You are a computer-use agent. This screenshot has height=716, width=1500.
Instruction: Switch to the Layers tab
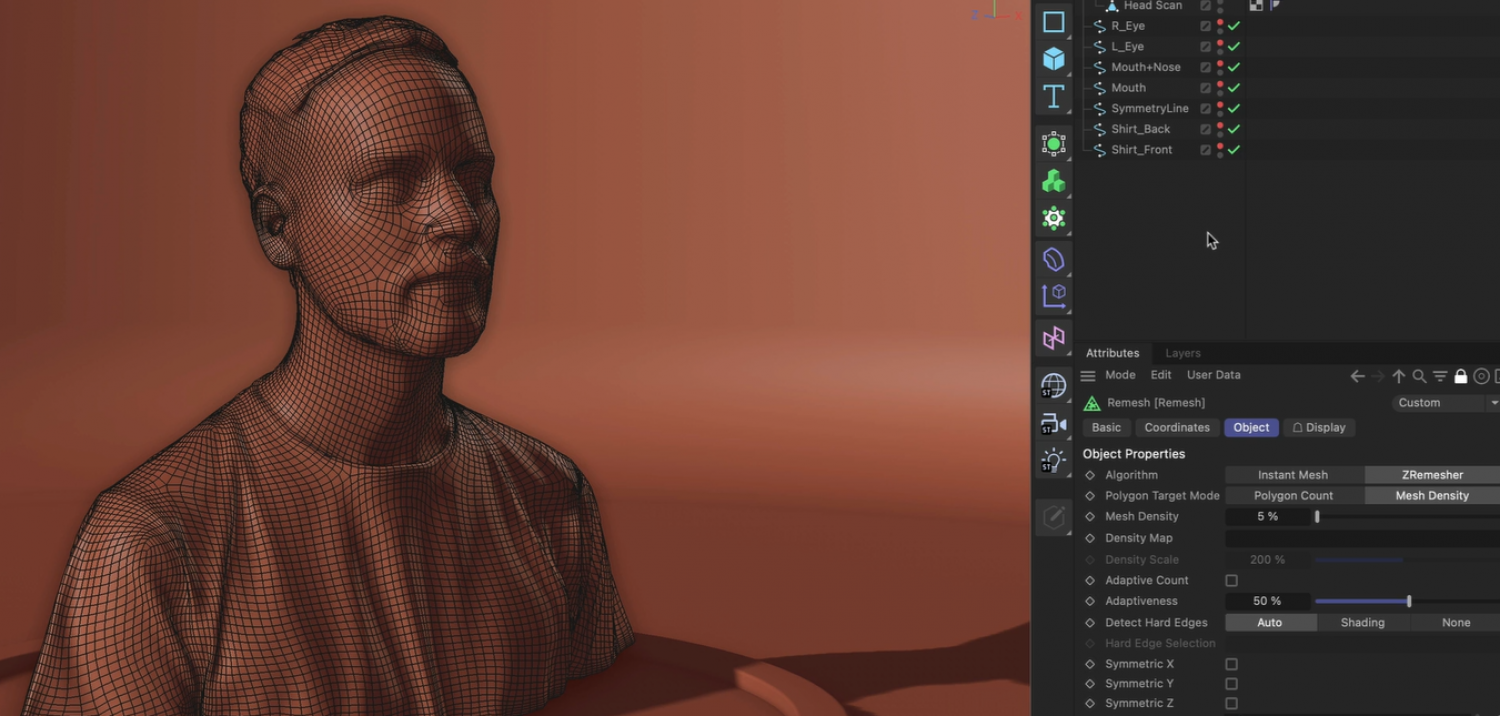pos(1182,353)
